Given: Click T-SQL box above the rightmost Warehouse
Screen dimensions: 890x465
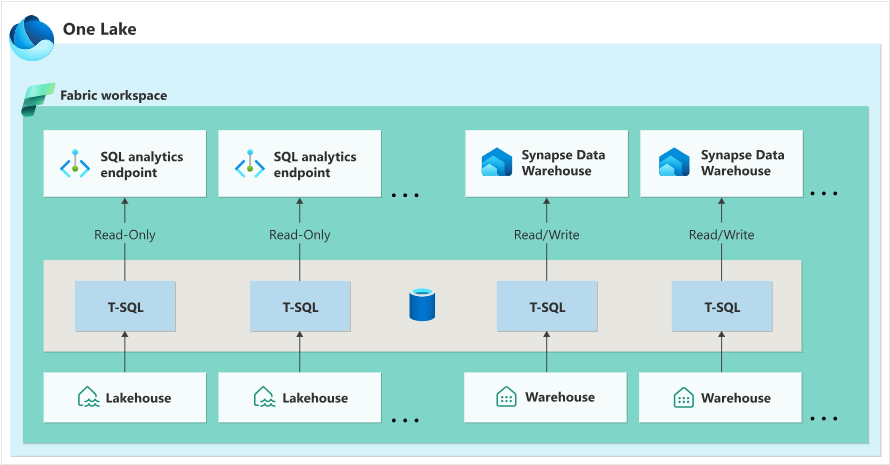Looking at the screenshot, I should 722,307.
